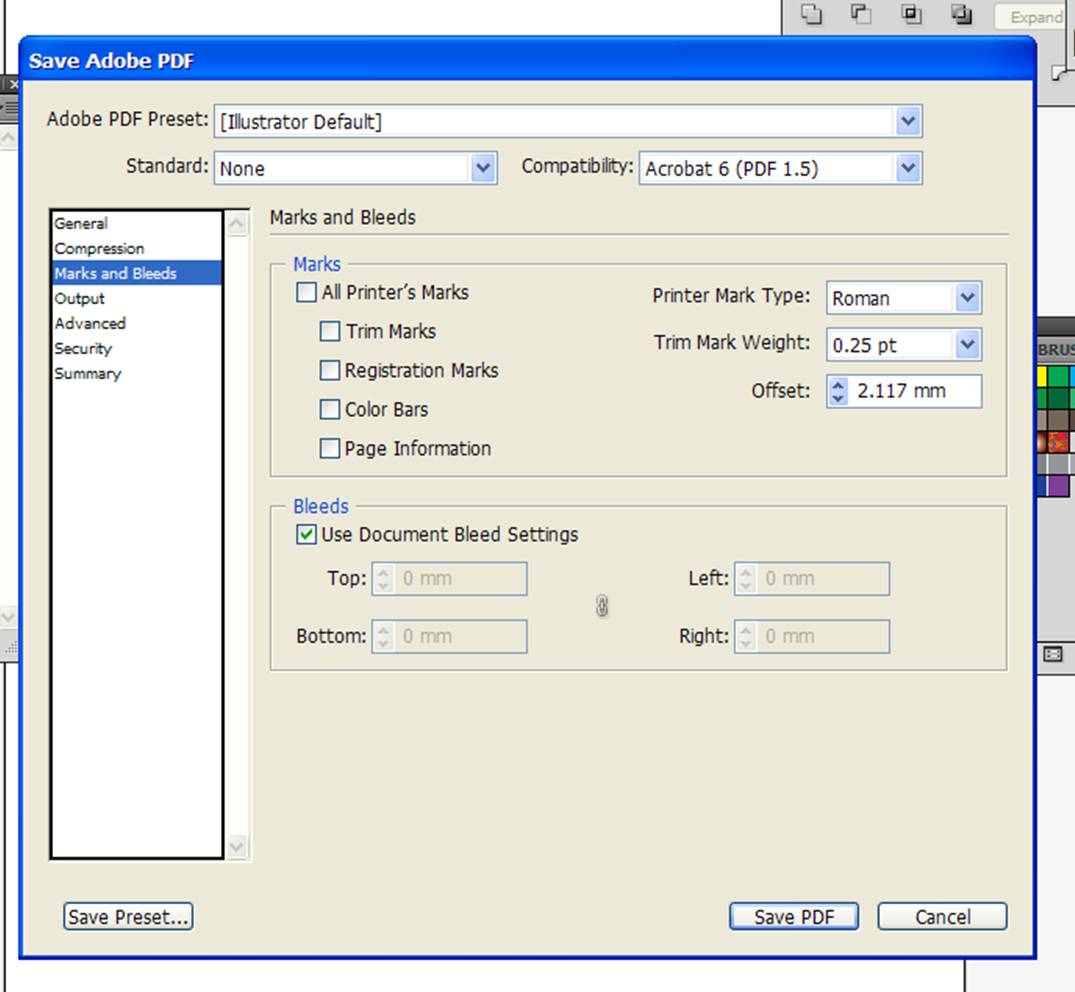Turn on Page Information checkbox

(x=330, y=448)
